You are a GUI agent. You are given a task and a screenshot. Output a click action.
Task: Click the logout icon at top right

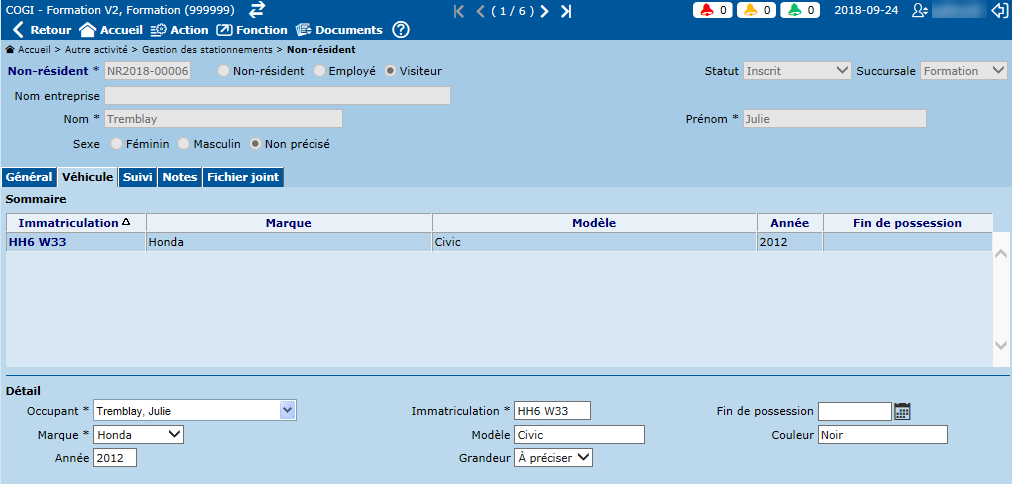[x=997, y=10]
